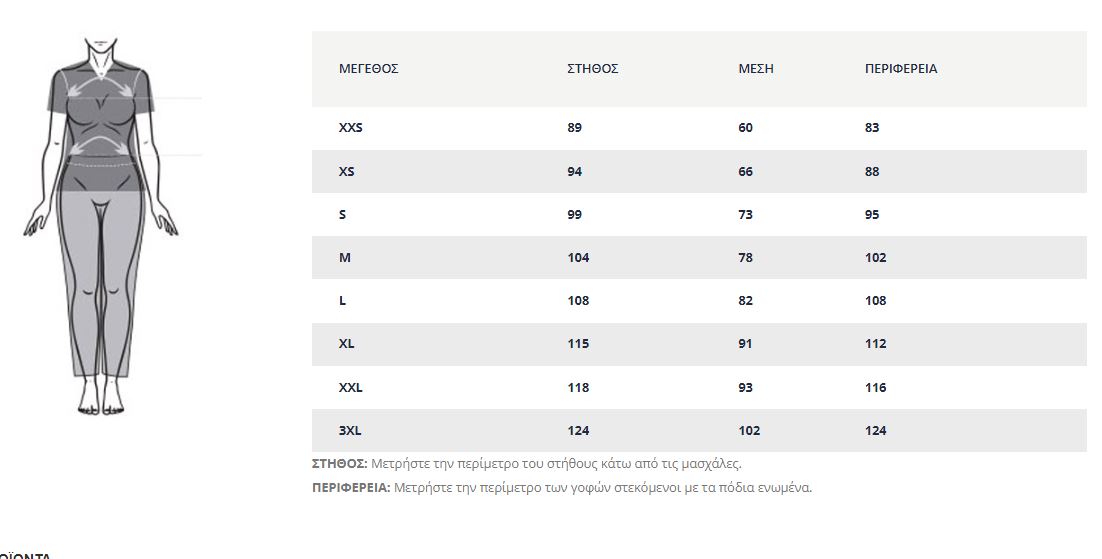
Task: Click the ΜΕΣΗ column header
Action: coord(756,69)
